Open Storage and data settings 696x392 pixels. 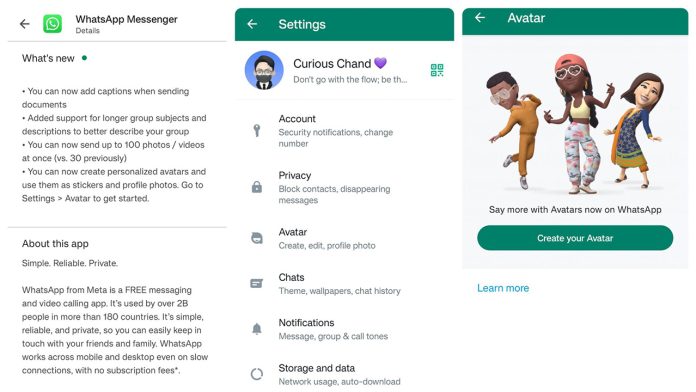pos(344,374)
